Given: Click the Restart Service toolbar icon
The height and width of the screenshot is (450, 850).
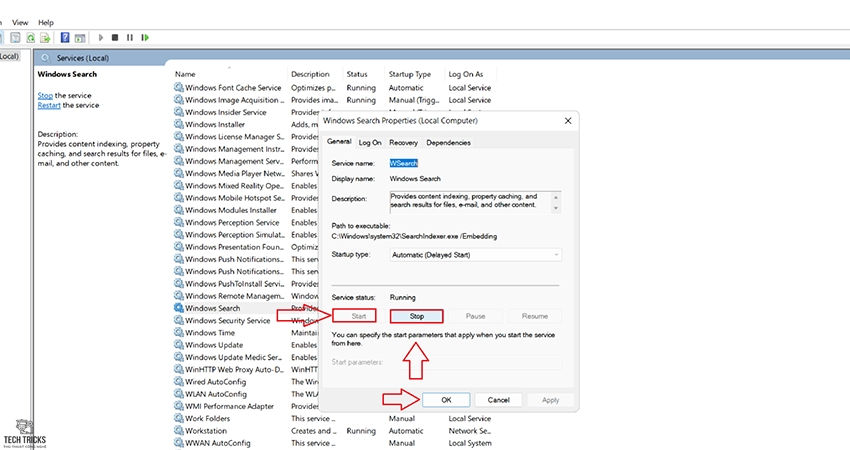Looking at the screenshot, I should (x=145, y=37).
